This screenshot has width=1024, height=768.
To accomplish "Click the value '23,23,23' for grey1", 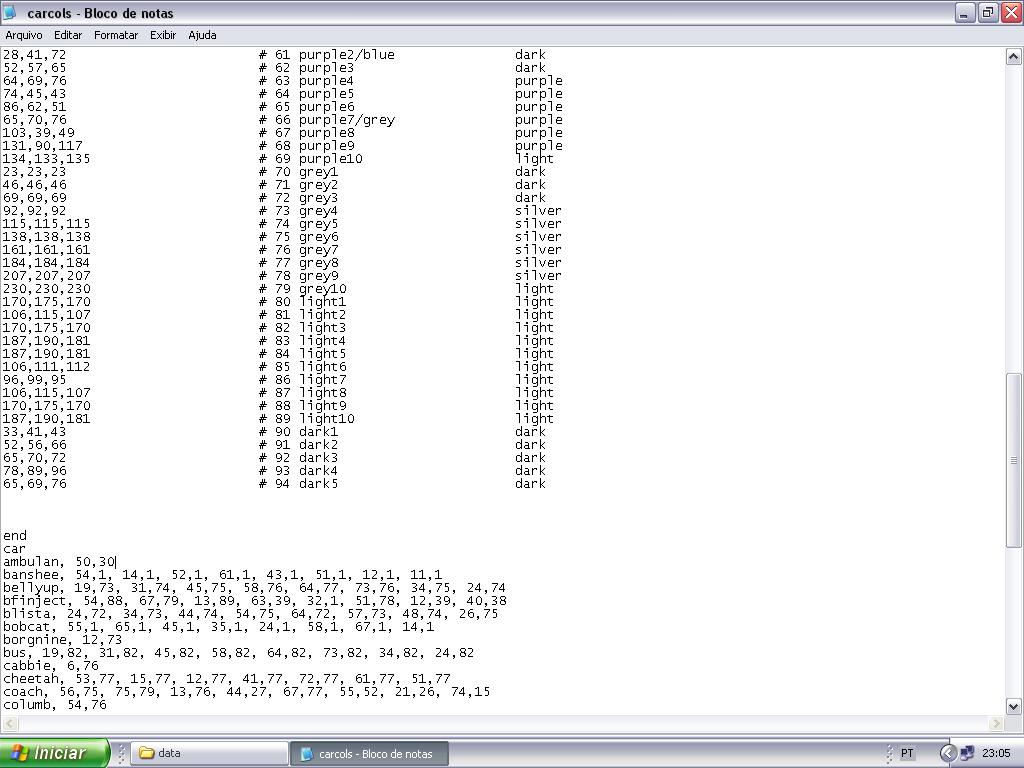I will tap(35, 172).
